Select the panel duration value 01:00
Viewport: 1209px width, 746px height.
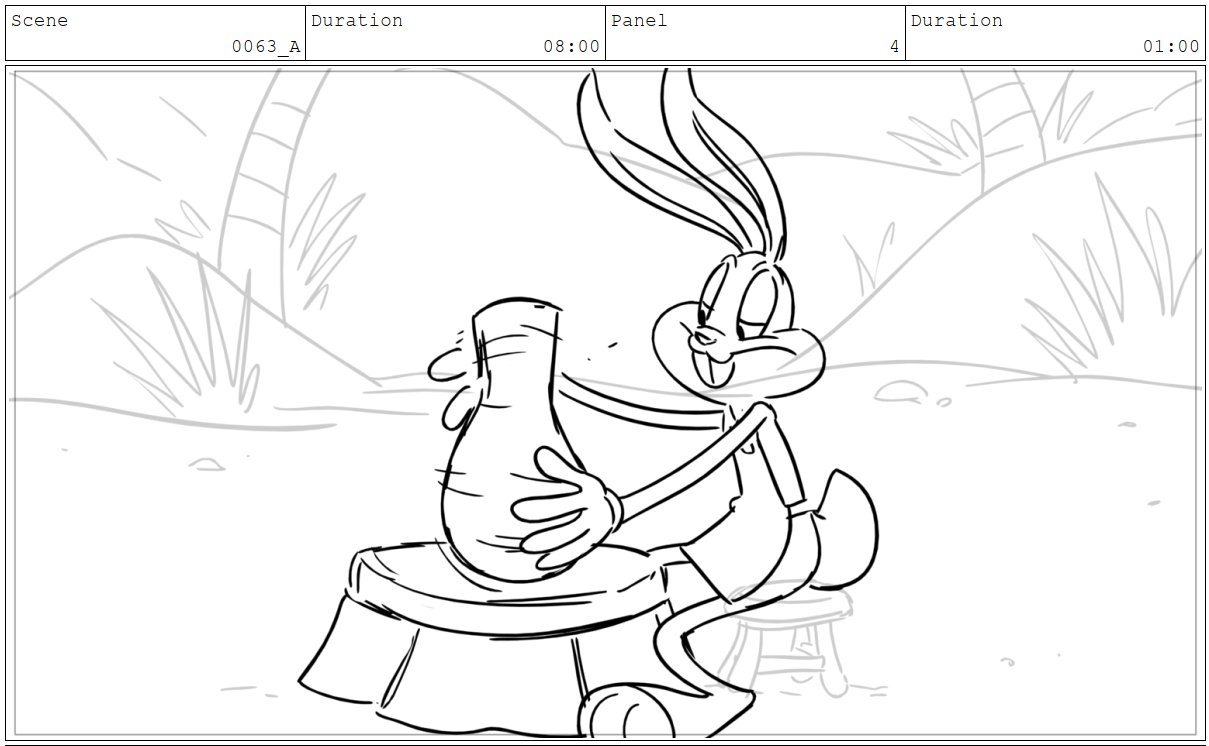pos(1171,46)
